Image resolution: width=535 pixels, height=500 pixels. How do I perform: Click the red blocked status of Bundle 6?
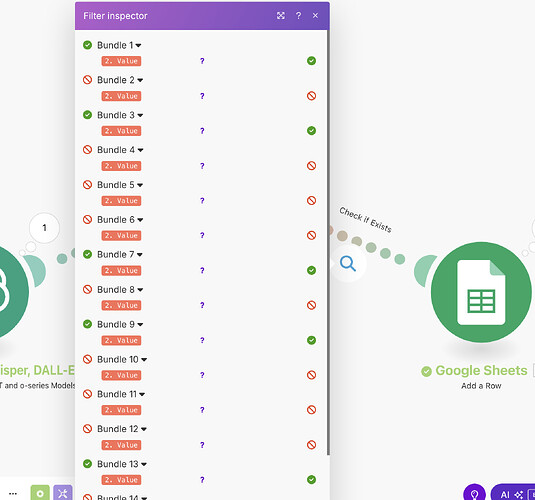[x=87, y=219]
